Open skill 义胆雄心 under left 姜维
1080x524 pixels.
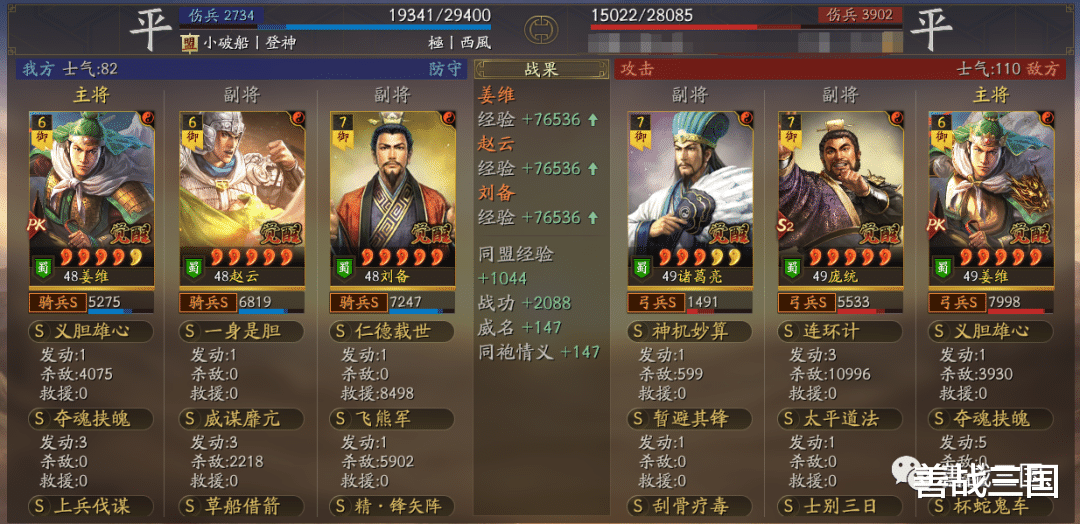tap(90, 331)
